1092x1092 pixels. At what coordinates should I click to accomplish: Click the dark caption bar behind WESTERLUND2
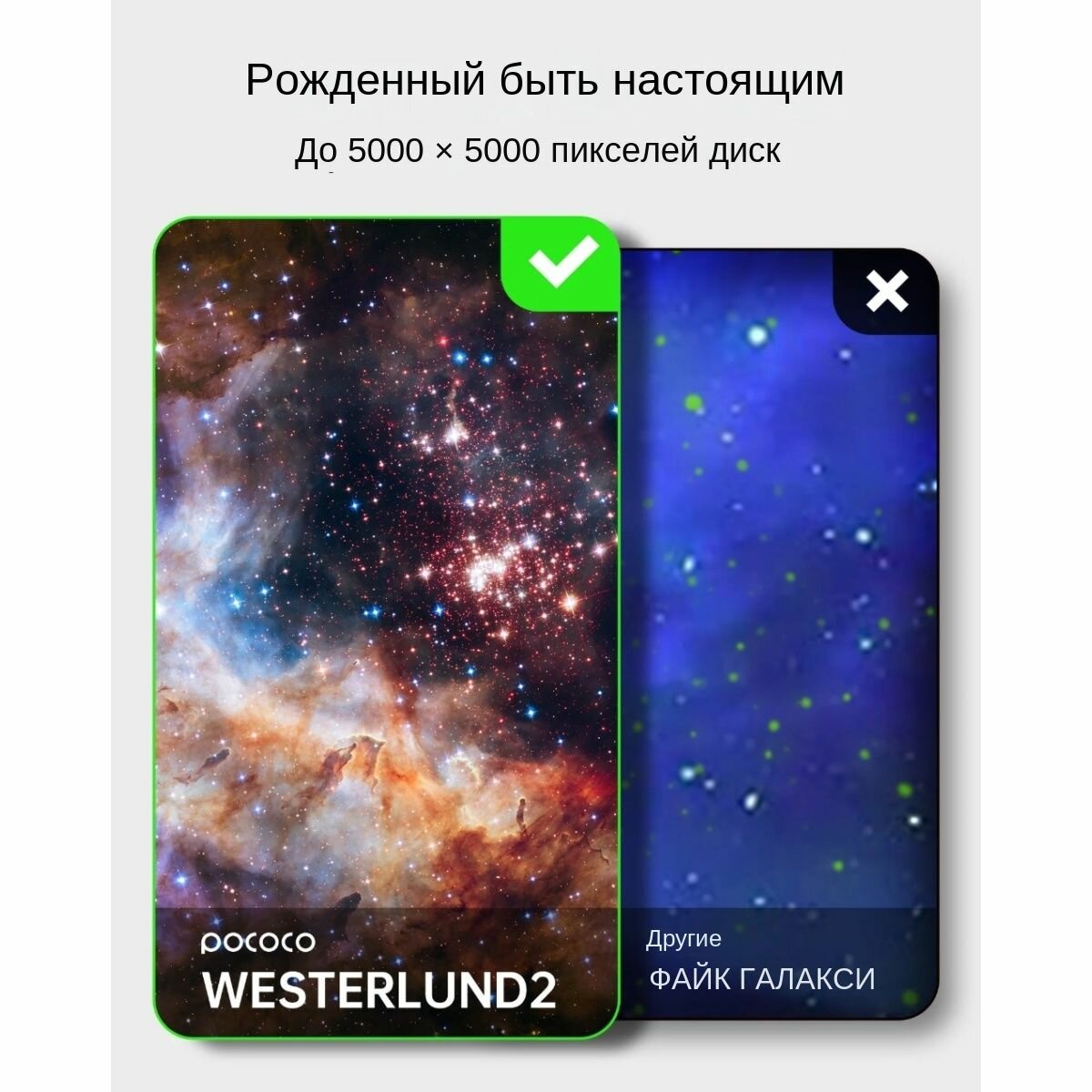pyautogui.click(x=387, y=972)
